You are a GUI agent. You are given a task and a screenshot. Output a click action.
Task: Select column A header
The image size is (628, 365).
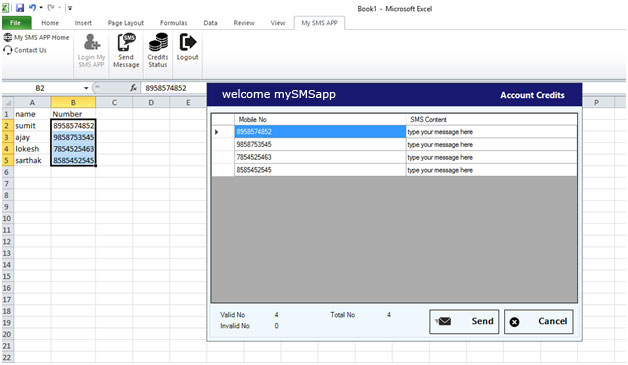click(32, 103)
